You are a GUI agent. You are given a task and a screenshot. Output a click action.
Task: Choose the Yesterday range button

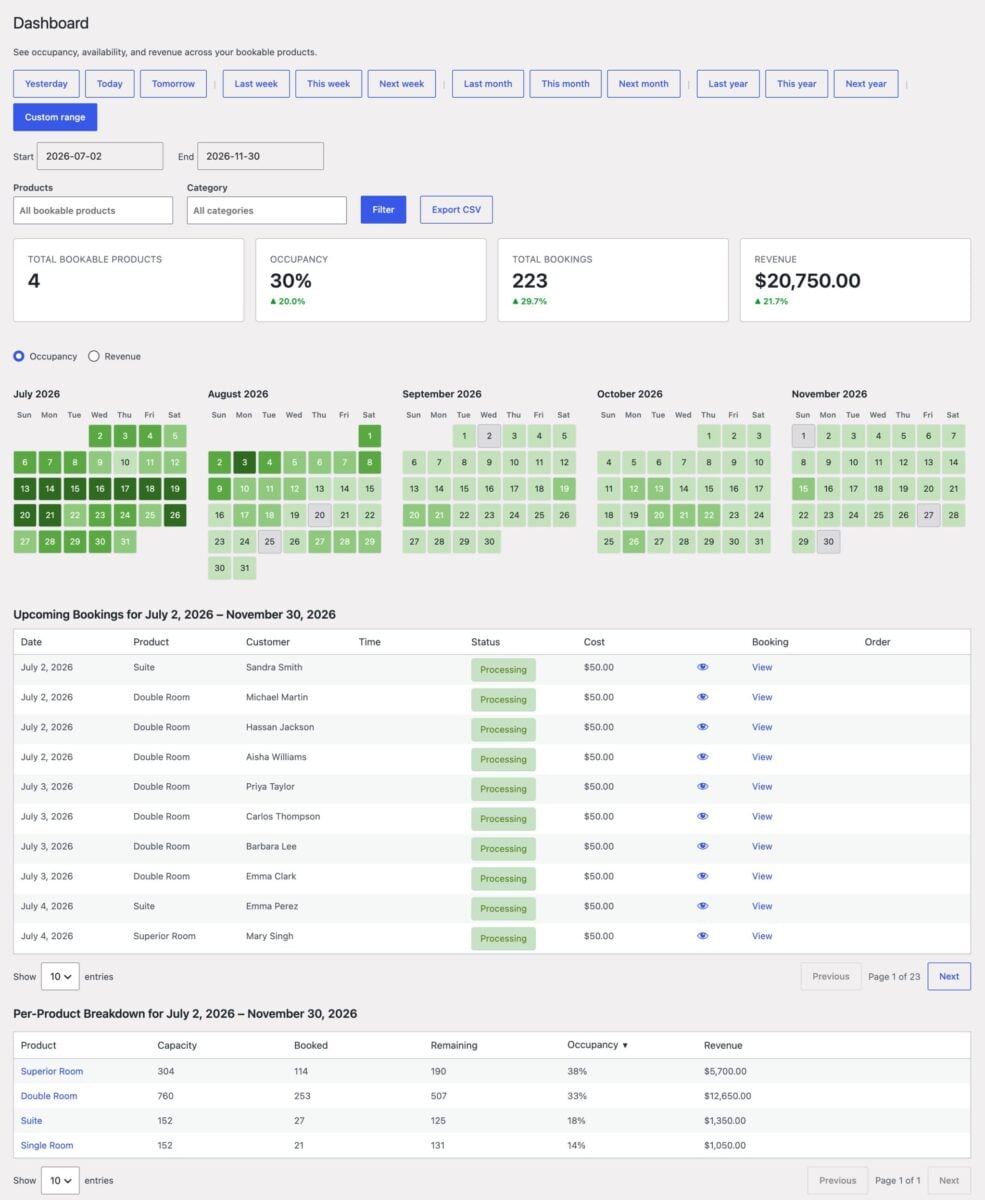click(x=46, y=84)
